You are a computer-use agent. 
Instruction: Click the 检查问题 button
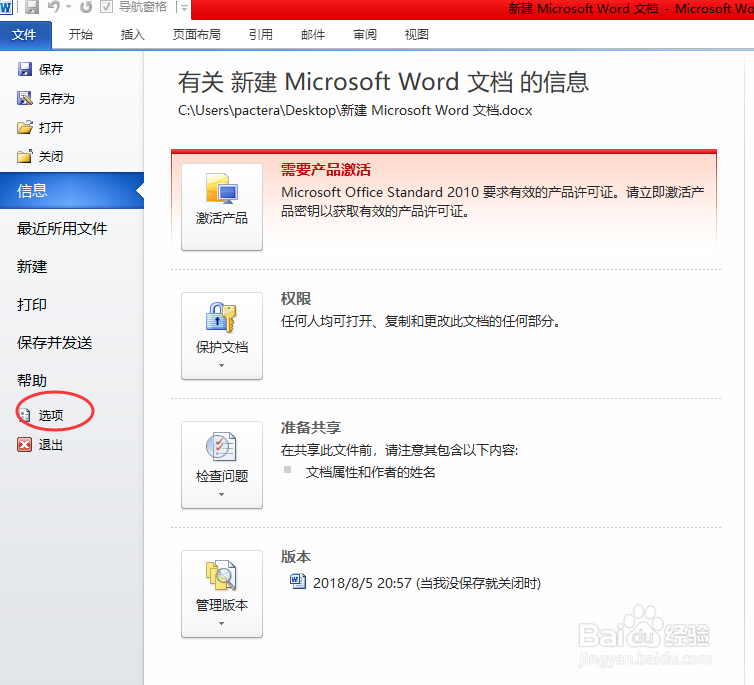coord(222,465)
